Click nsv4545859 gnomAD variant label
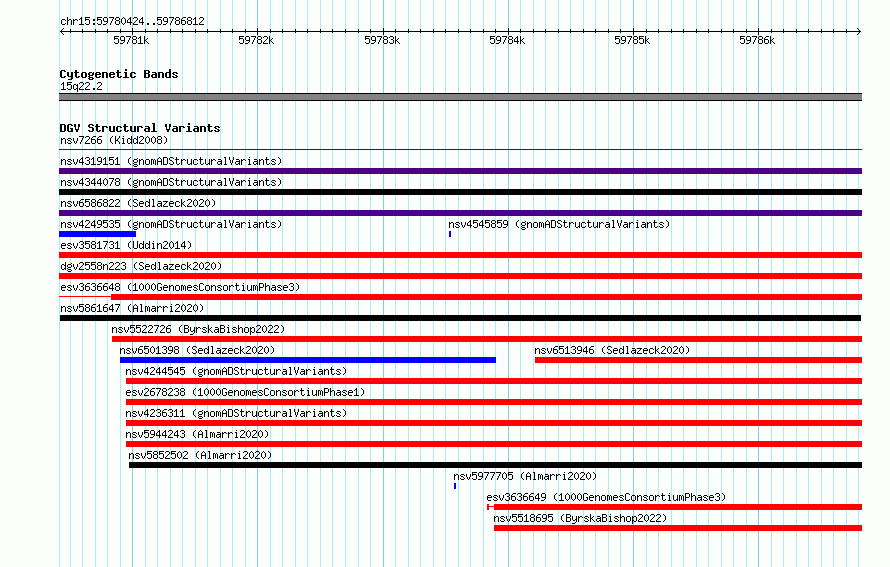This screenshot has height=567, width=890. click(x=559, y=224)
